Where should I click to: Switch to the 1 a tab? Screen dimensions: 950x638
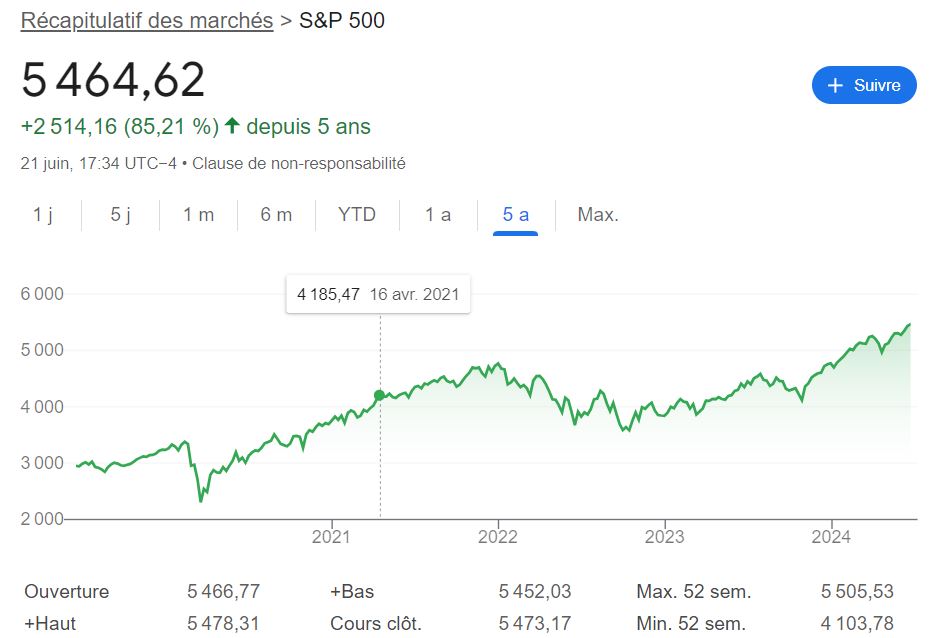(x=438, y=215)
